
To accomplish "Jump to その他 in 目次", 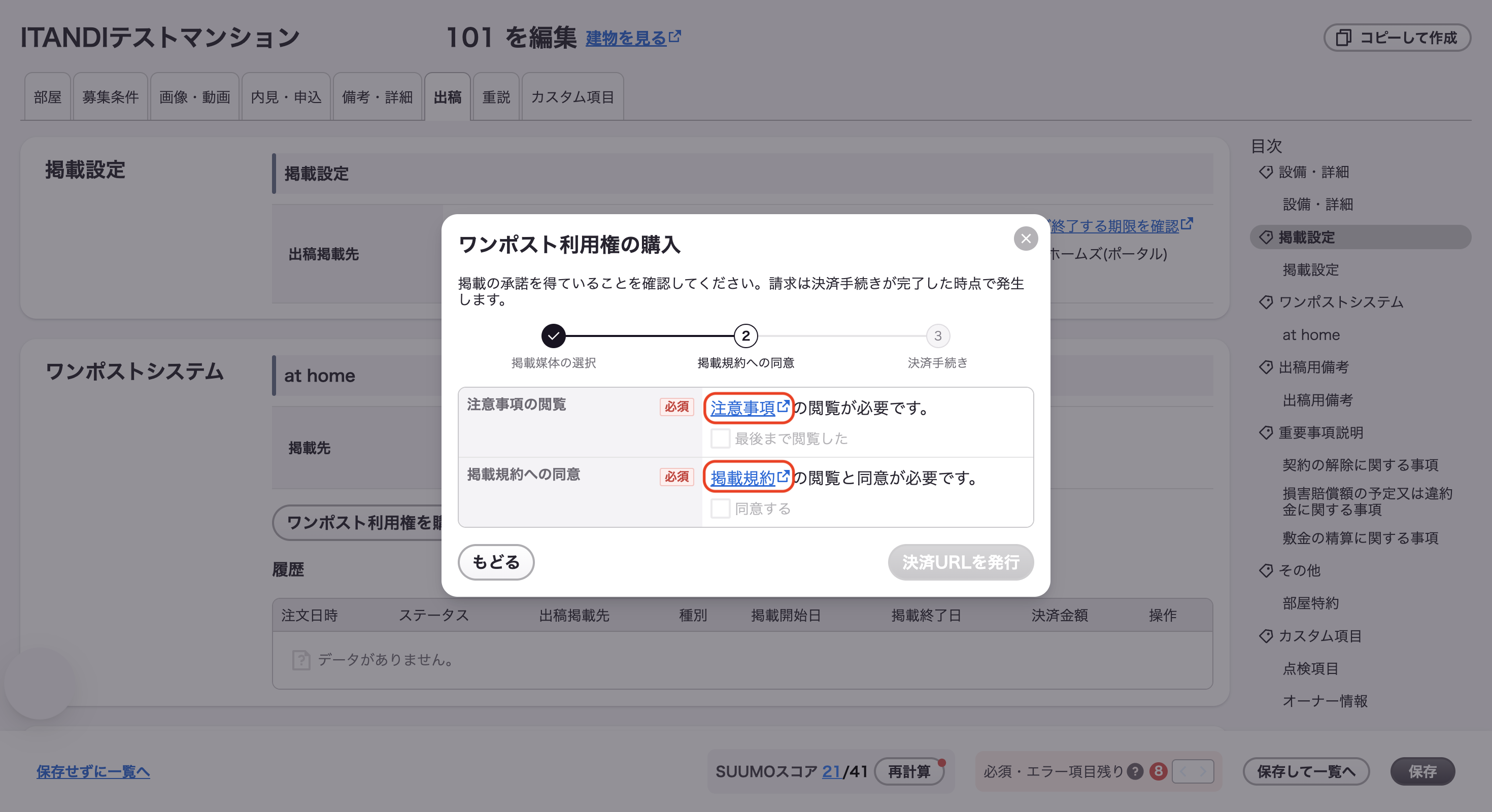I will (x=1299, y=570).
